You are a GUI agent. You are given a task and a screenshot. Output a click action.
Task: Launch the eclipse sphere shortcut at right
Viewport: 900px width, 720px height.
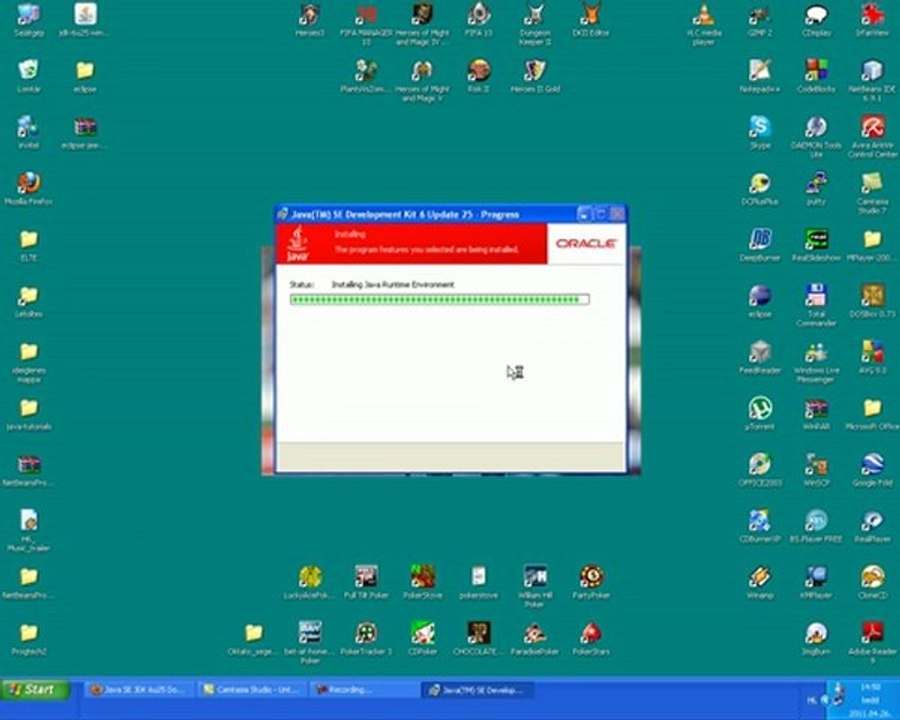click(759, 301)
